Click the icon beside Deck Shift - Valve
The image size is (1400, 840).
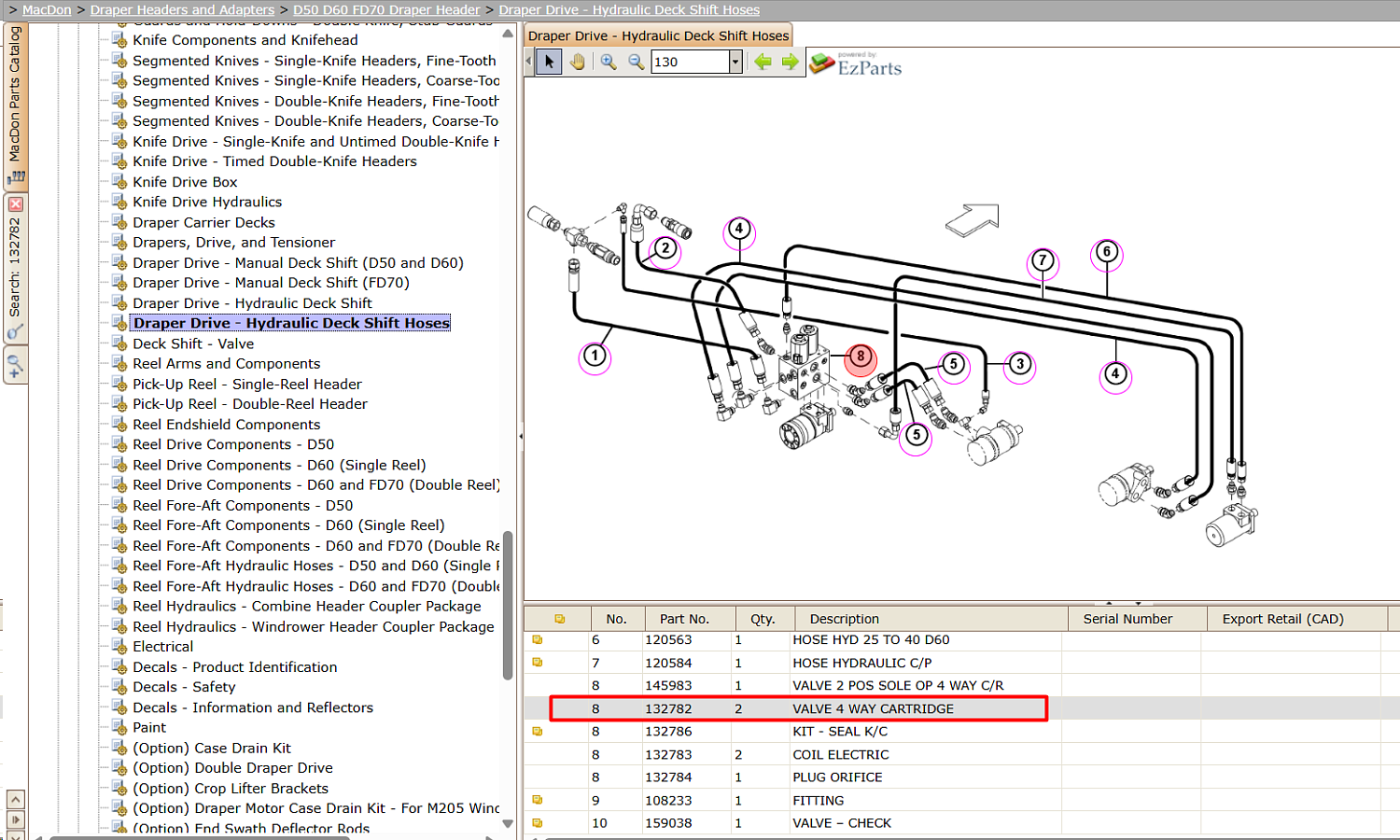119,343
